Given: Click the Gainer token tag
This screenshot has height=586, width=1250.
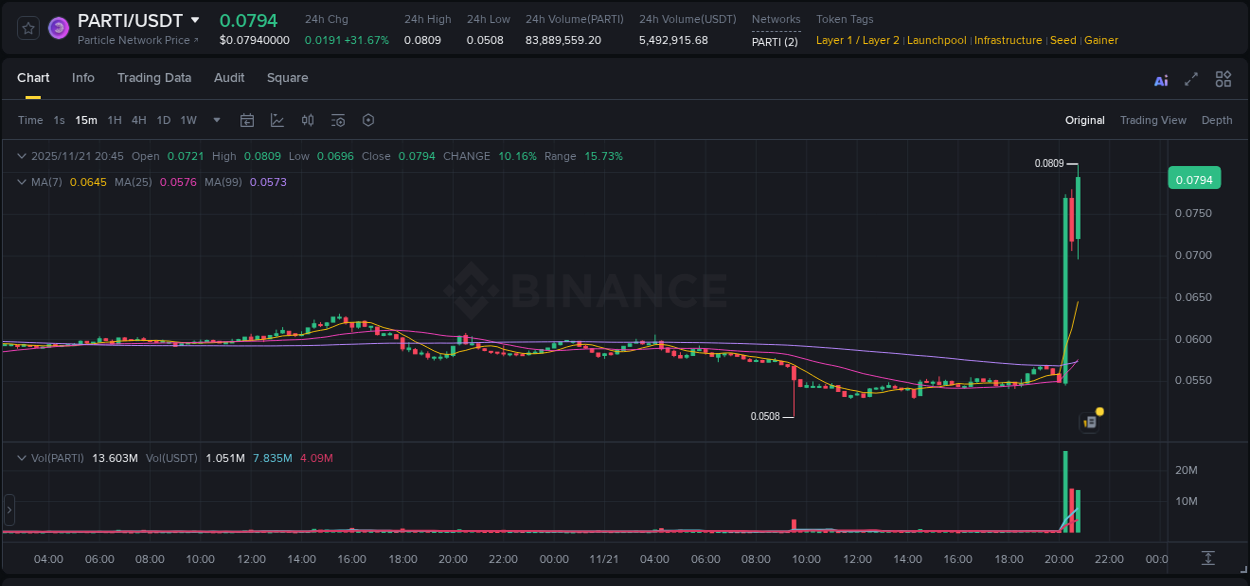Looking at the screenshot, I should 1101,40.
